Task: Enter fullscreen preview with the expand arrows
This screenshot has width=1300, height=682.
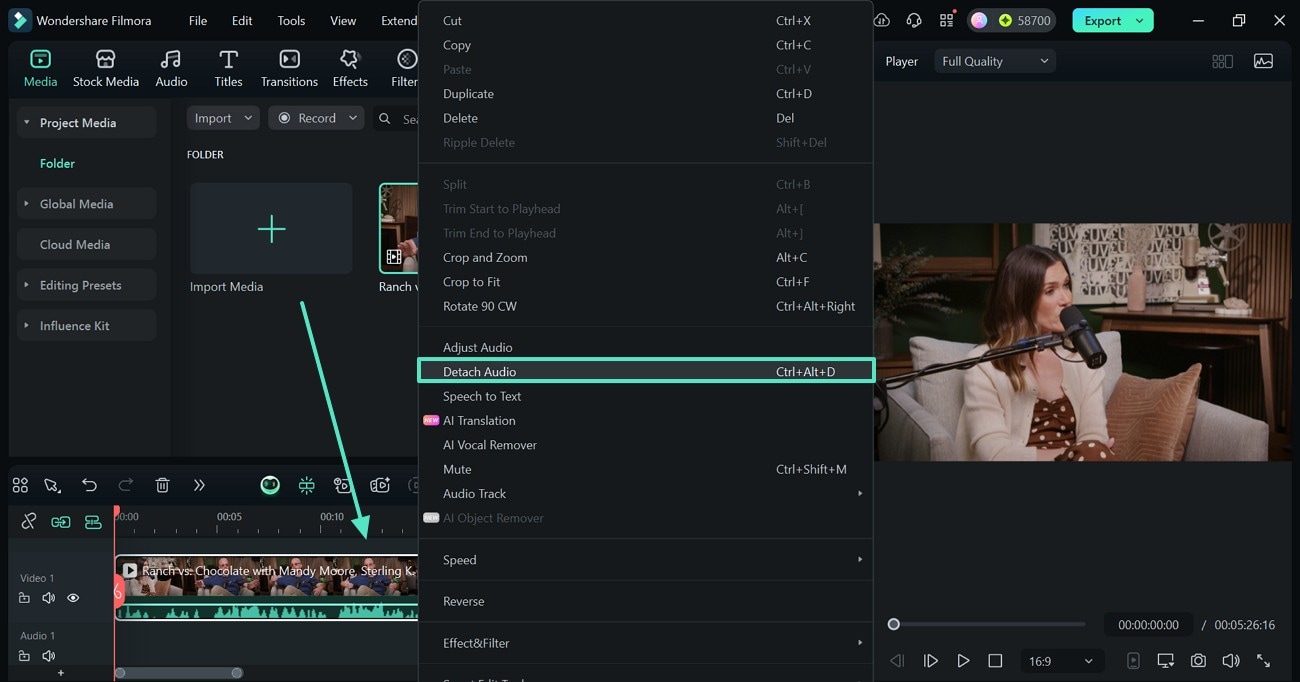Action: [x=1264, y=661]
